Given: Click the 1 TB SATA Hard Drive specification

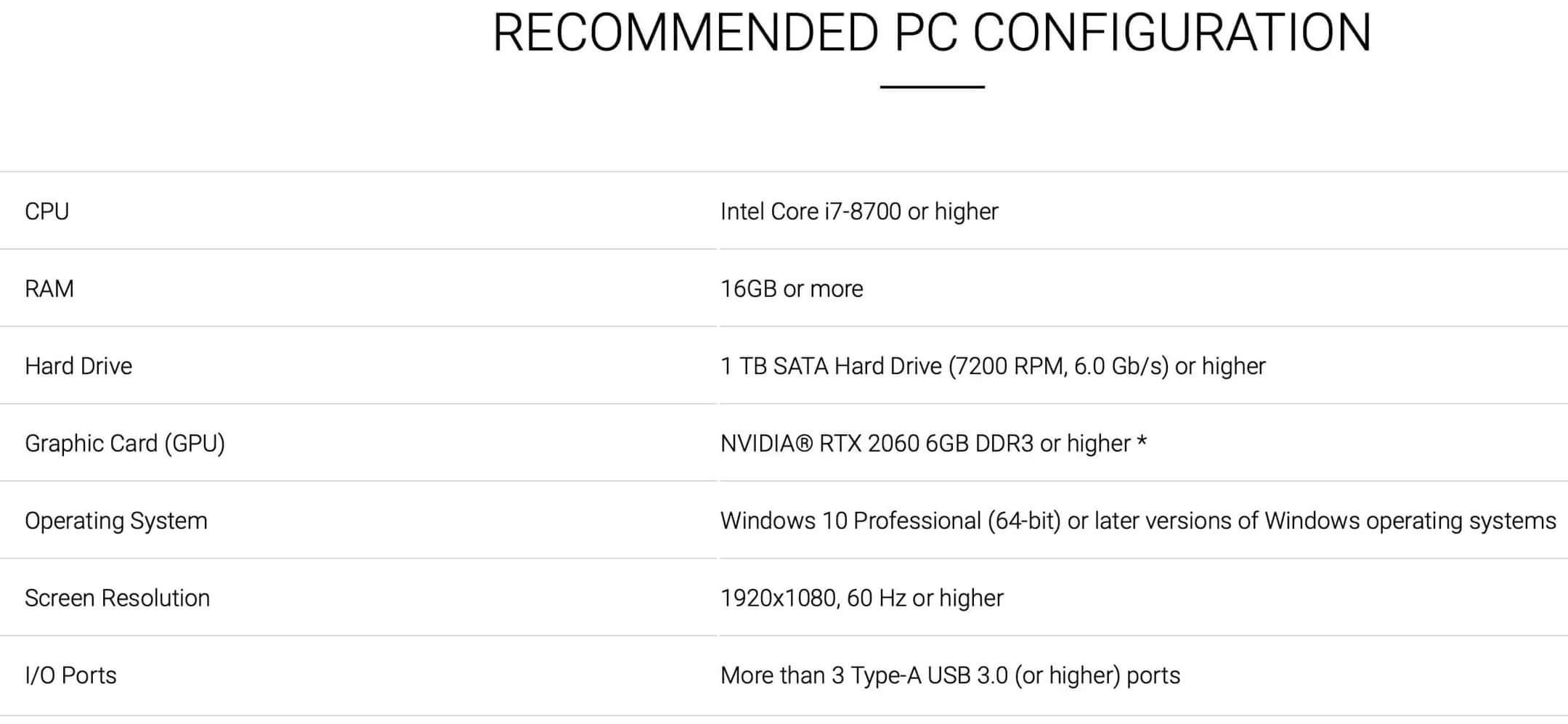Looking at the screenshot, I should (x=993, y=366).
